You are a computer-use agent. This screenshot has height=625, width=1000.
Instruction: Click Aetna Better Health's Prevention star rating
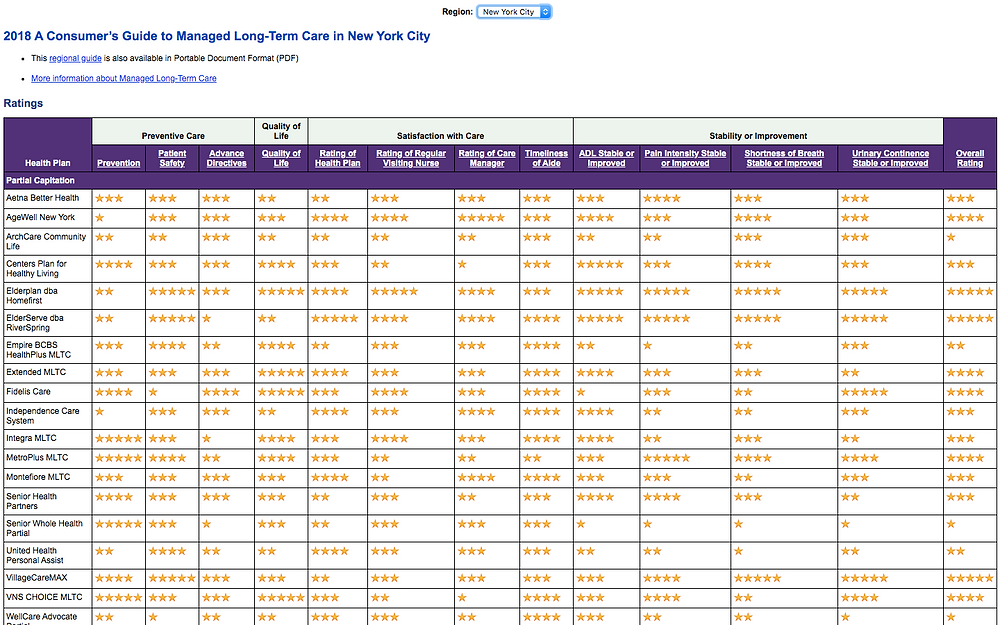(109, 198)
